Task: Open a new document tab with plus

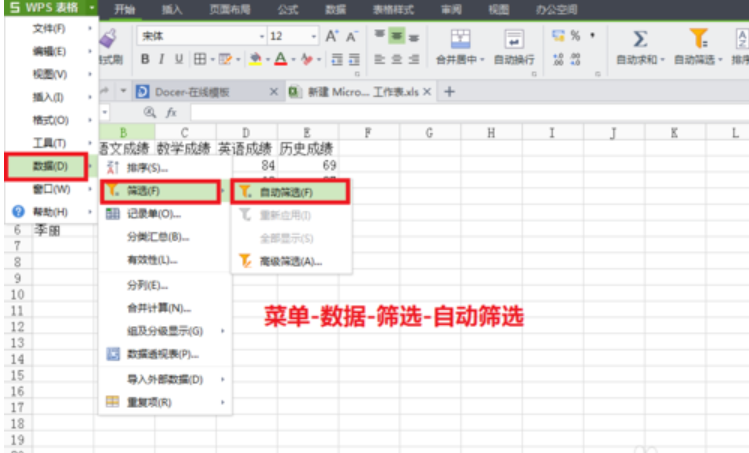Action: coord(449,91)
